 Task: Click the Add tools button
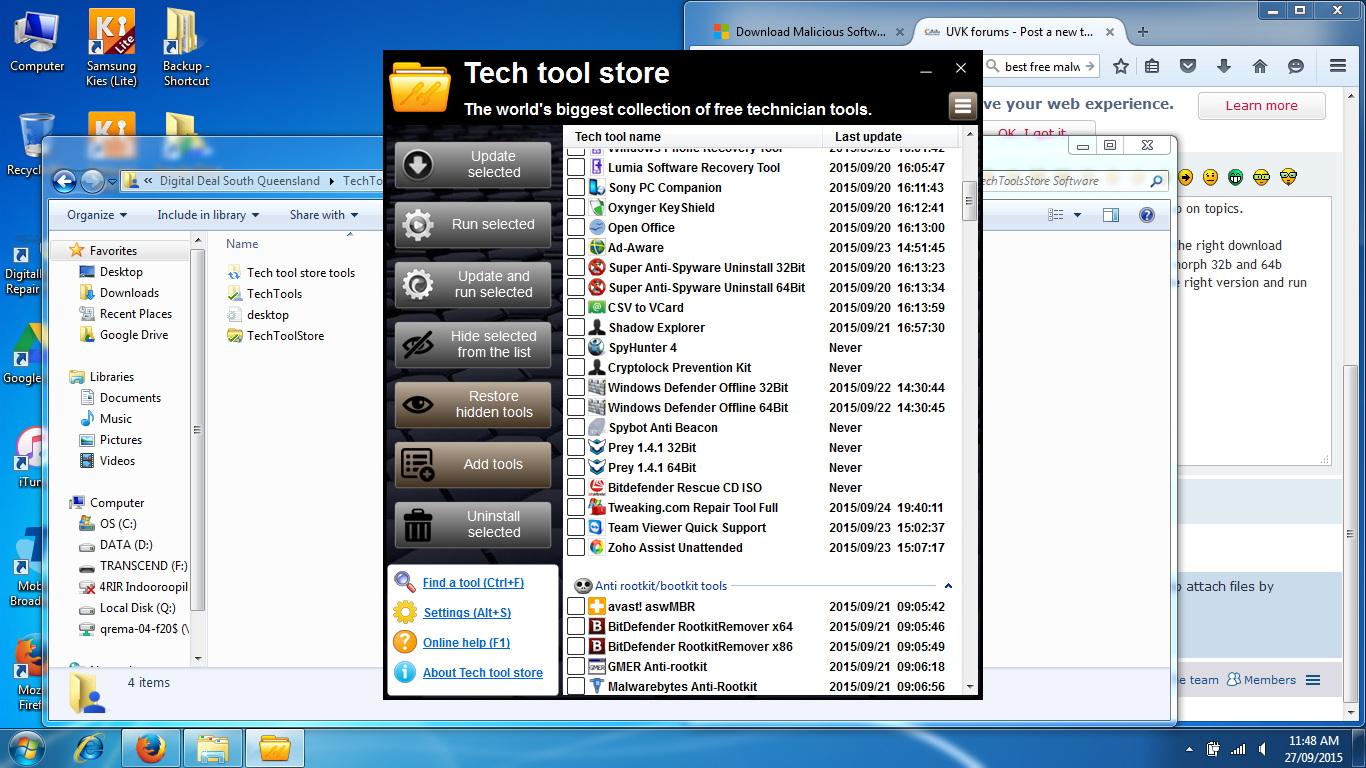(473, 465)
